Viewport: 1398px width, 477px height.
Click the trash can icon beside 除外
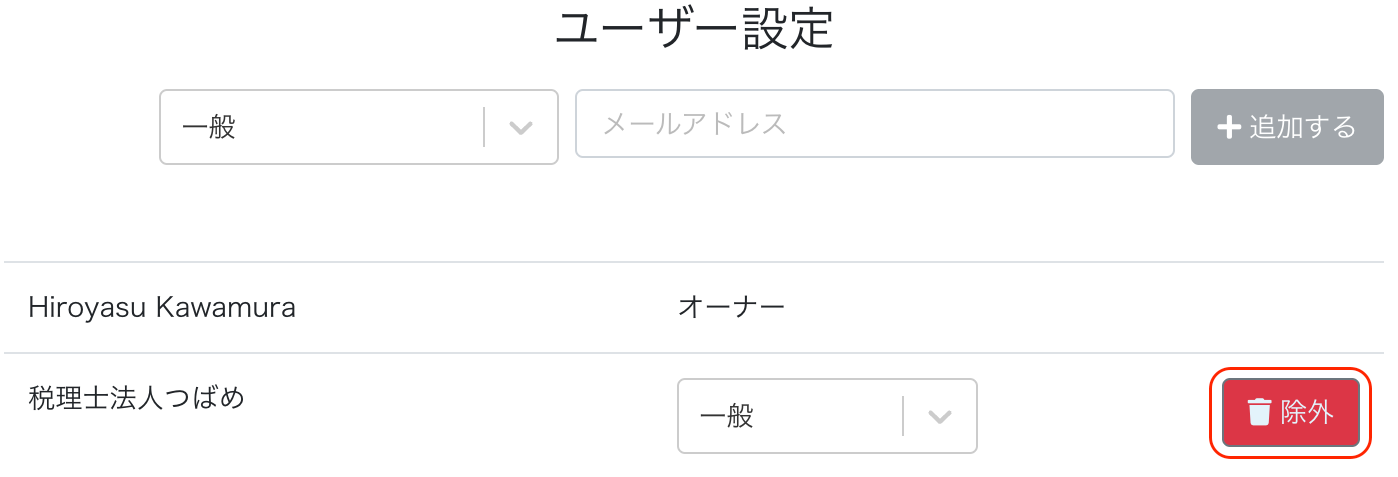tap(1259, 412)
